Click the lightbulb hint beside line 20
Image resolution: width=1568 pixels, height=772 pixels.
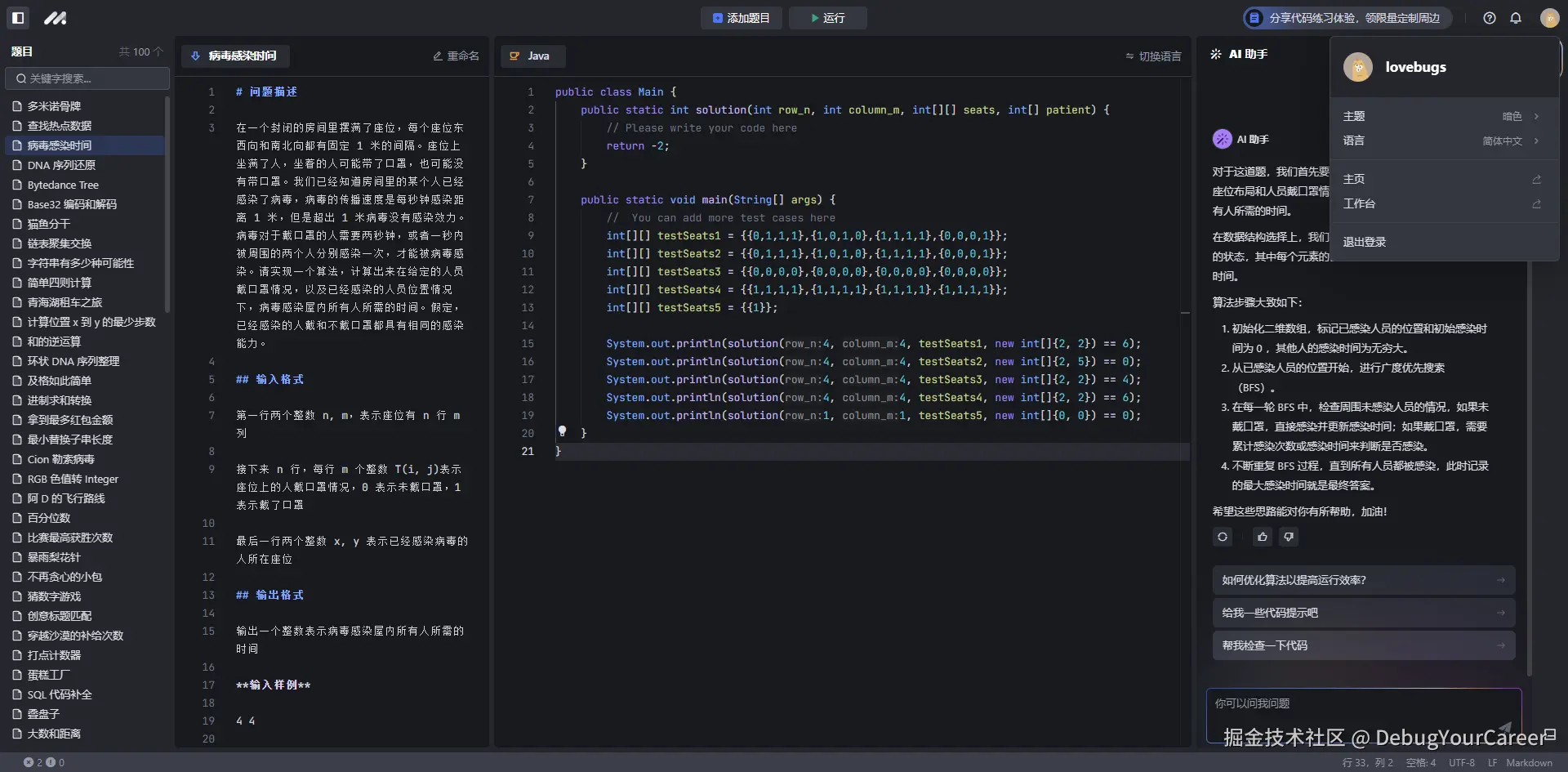tap(562, 431)
